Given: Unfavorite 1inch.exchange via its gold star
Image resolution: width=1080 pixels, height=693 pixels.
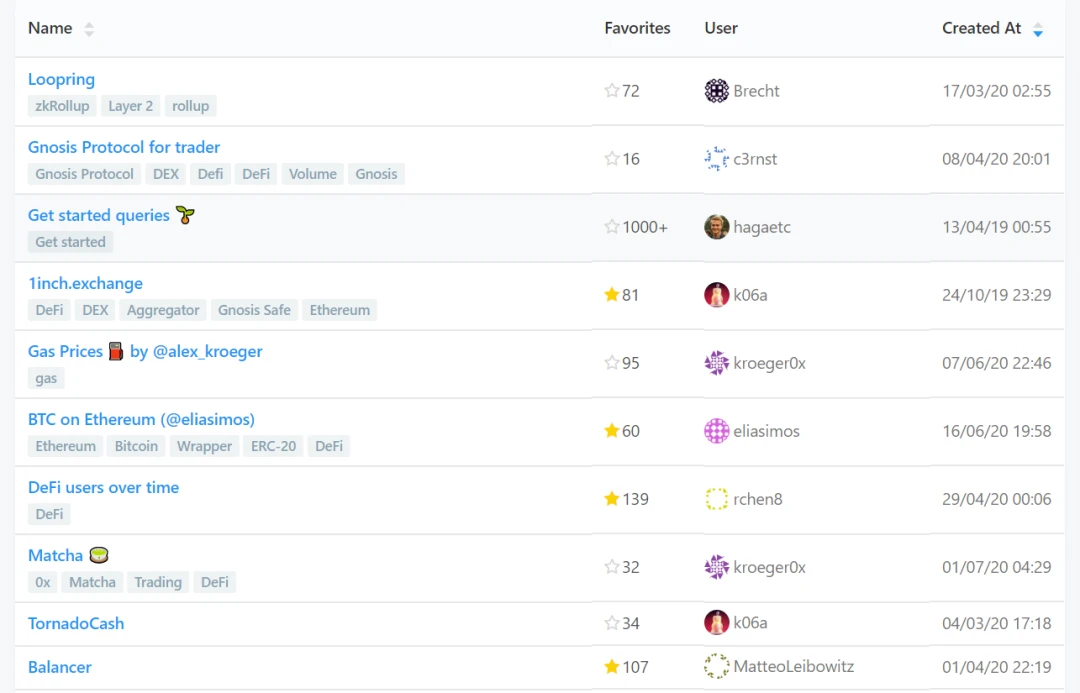Looking at the screenshot, I should point(612,295).
